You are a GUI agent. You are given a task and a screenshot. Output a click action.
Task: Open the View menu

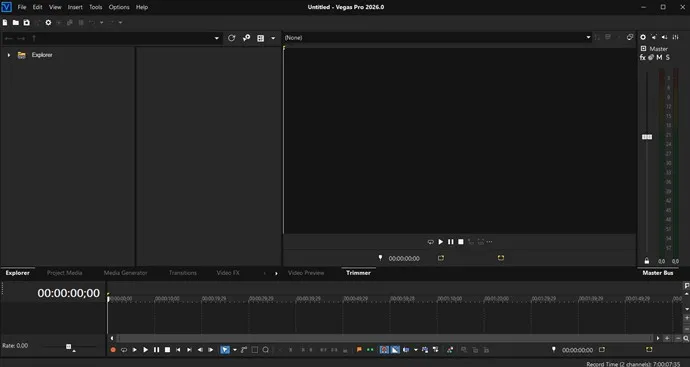(55, 7)
